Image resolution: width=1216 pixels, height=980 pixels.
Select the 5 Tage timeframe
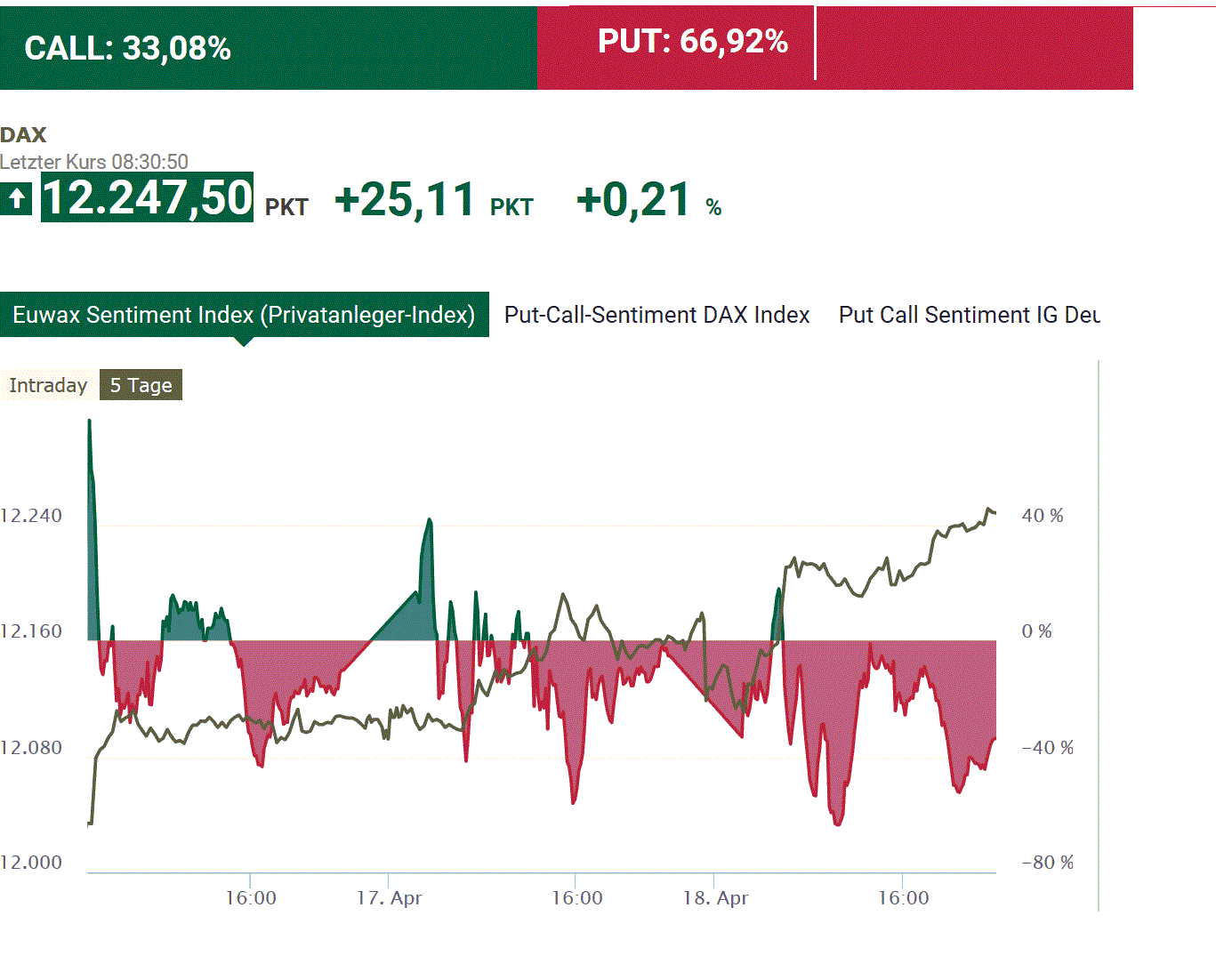tap(141, 385)
